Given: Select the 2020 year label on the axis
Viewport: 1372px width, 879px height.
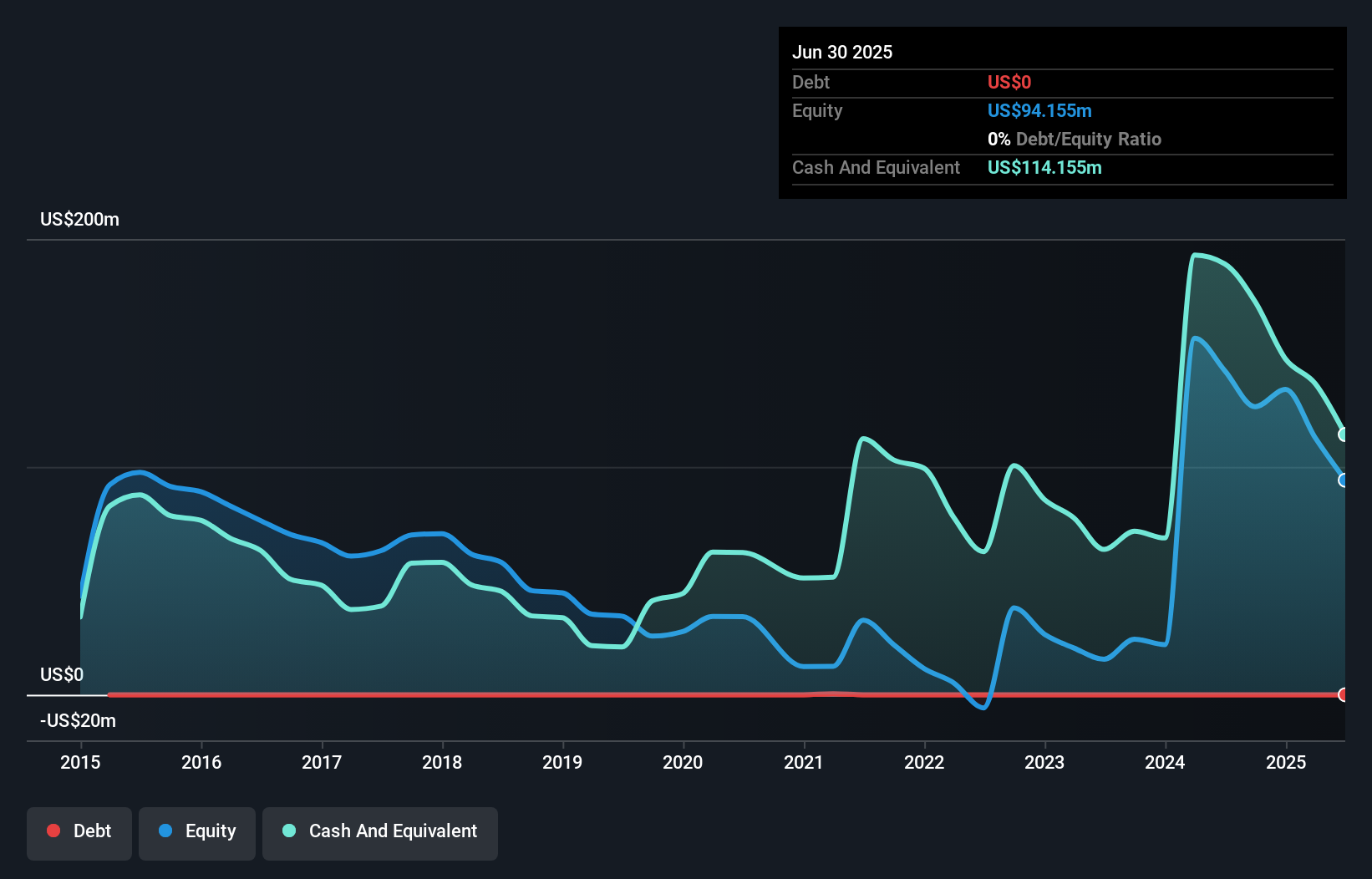Looking at the screenshot, I should 683,762.
